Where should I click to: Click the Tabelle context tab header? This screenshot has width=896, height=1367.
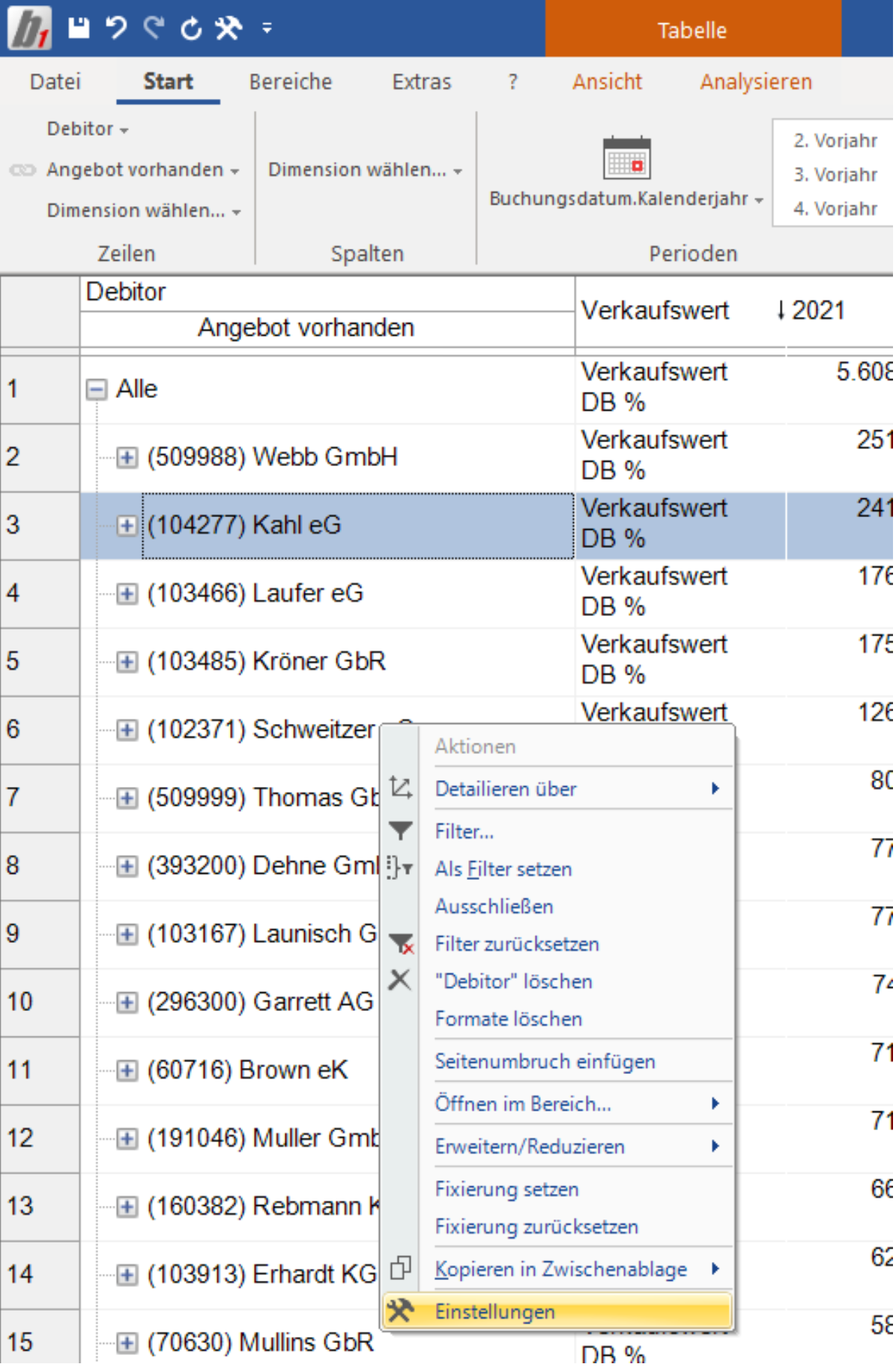693,30
